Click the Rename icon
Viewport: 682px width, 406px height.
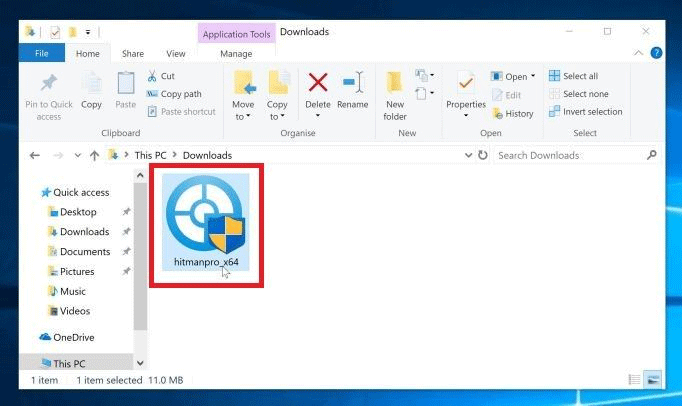(353, 82)
